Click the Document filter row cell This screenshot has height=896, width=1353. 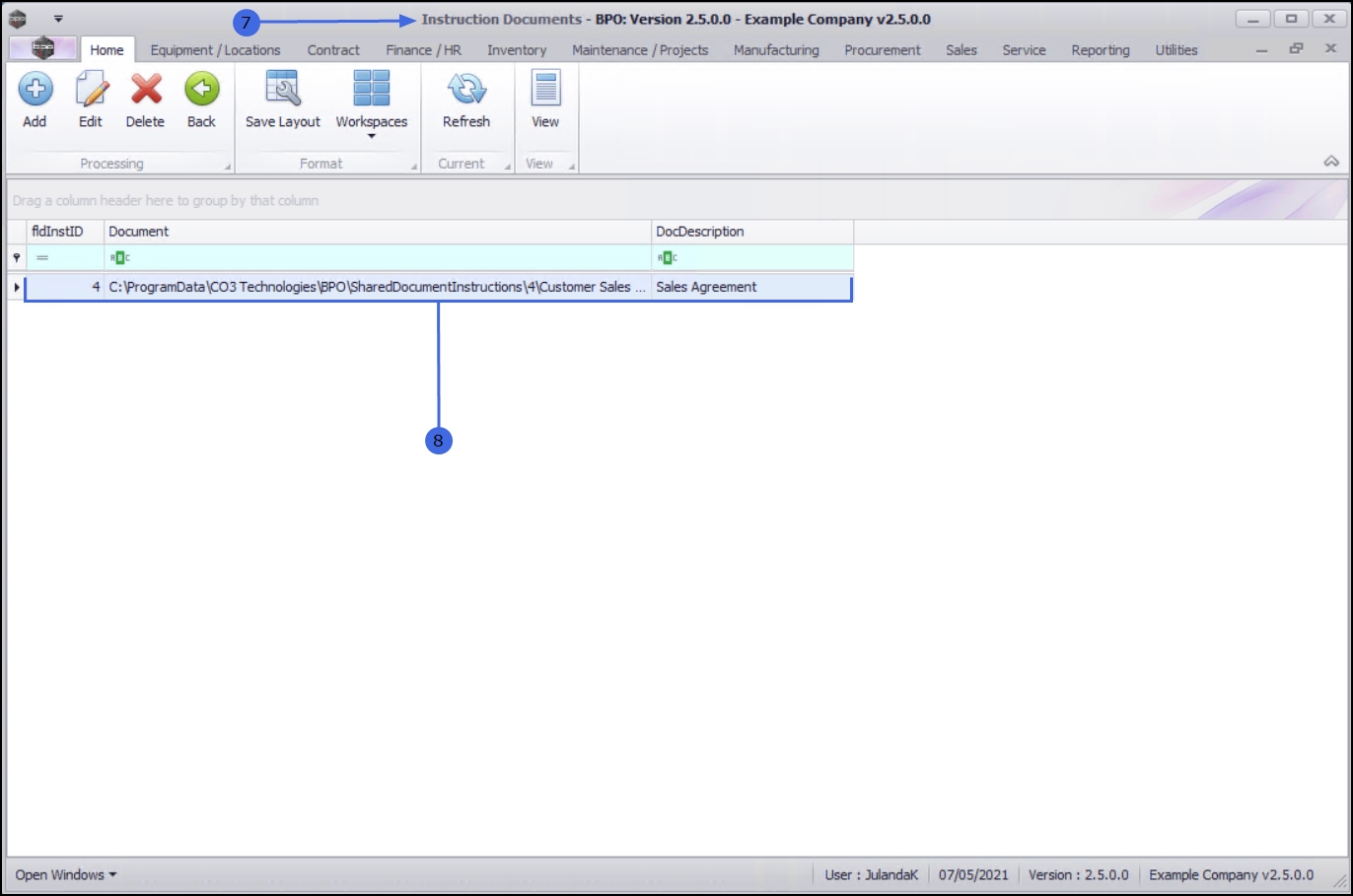(378, 257)
